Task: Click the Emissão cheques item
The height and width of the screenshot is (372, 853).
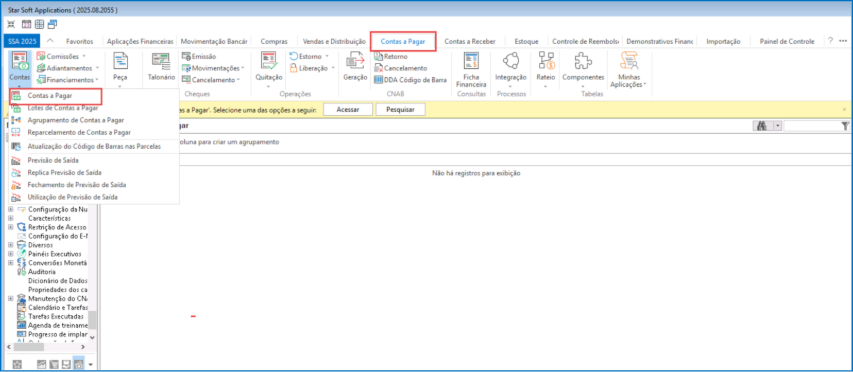Action: (199, 57)
